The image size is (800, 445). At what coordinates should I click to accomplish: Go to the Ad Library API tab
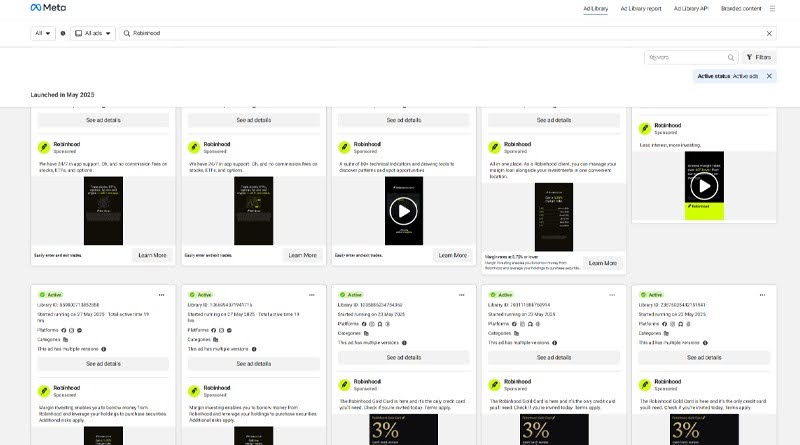tap(691, 9)
